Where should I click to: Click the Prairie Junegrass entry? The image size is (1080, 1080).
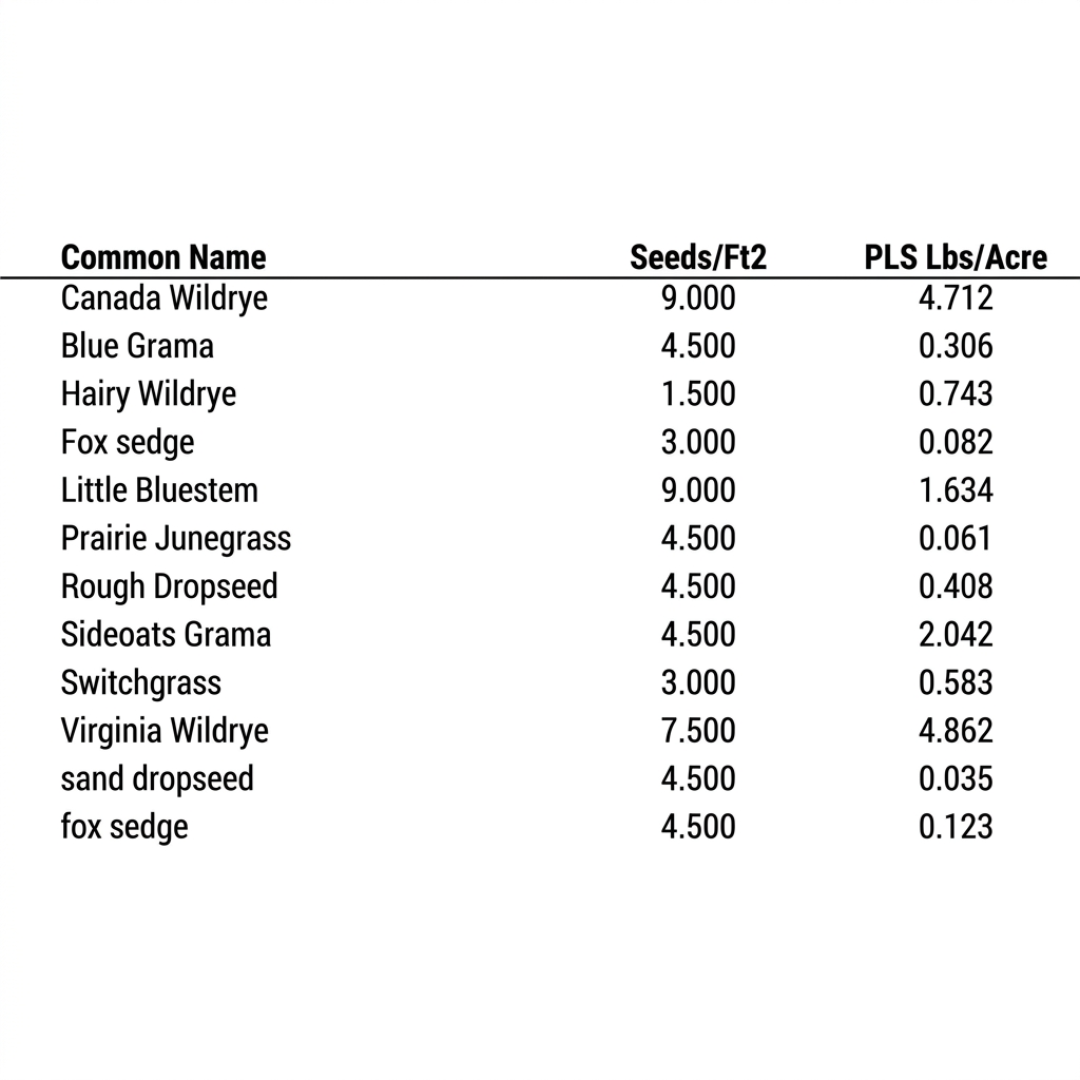click(x=176, y=538)
